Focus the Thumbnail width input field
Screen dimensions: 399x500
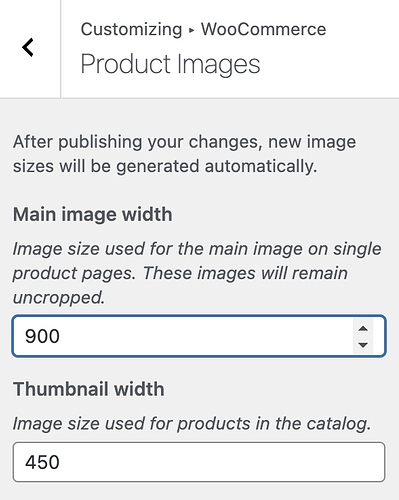[199, 462]
